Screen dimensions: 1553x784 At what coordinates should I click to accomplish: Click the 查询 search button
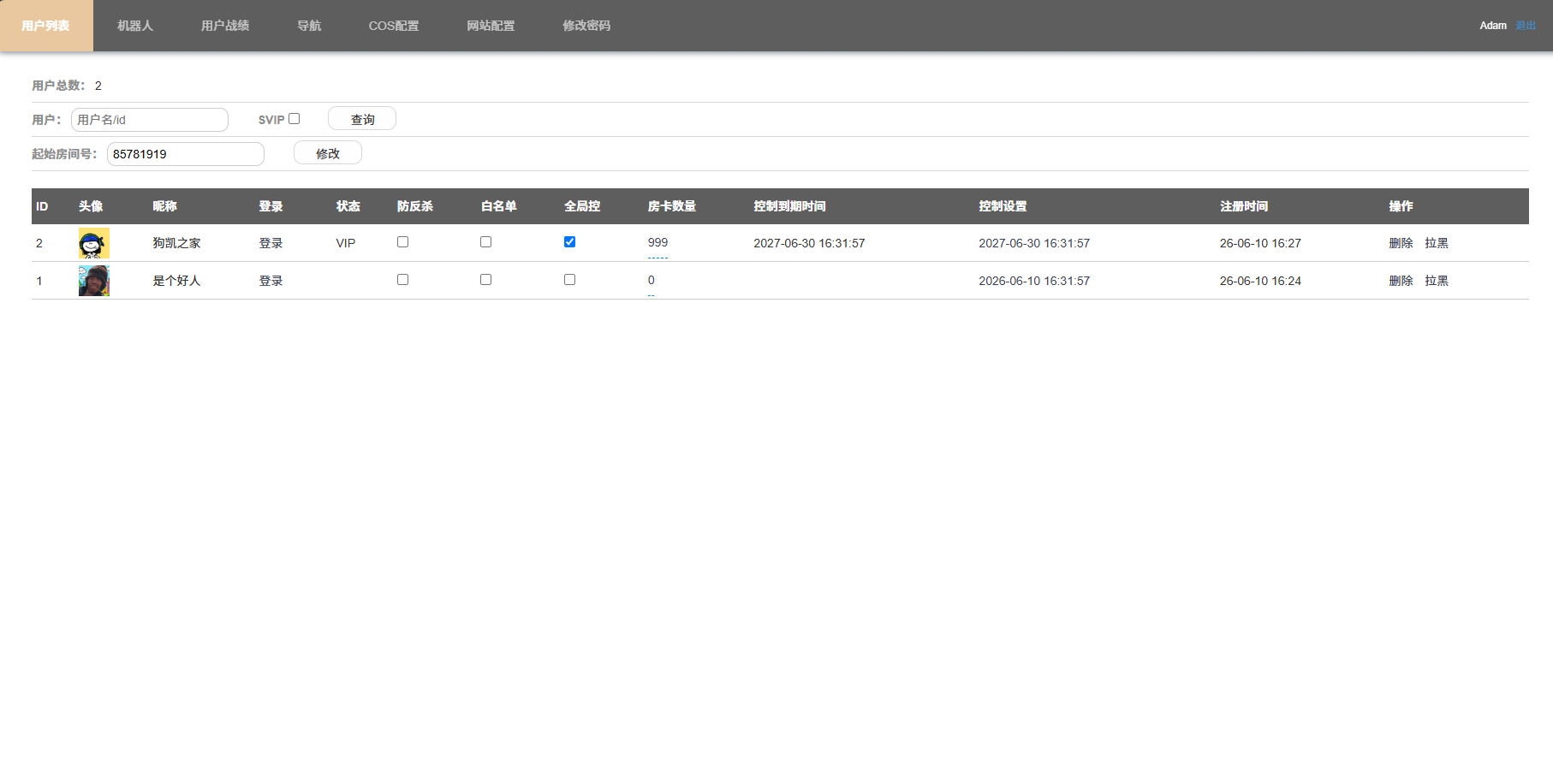click(362, 119)
